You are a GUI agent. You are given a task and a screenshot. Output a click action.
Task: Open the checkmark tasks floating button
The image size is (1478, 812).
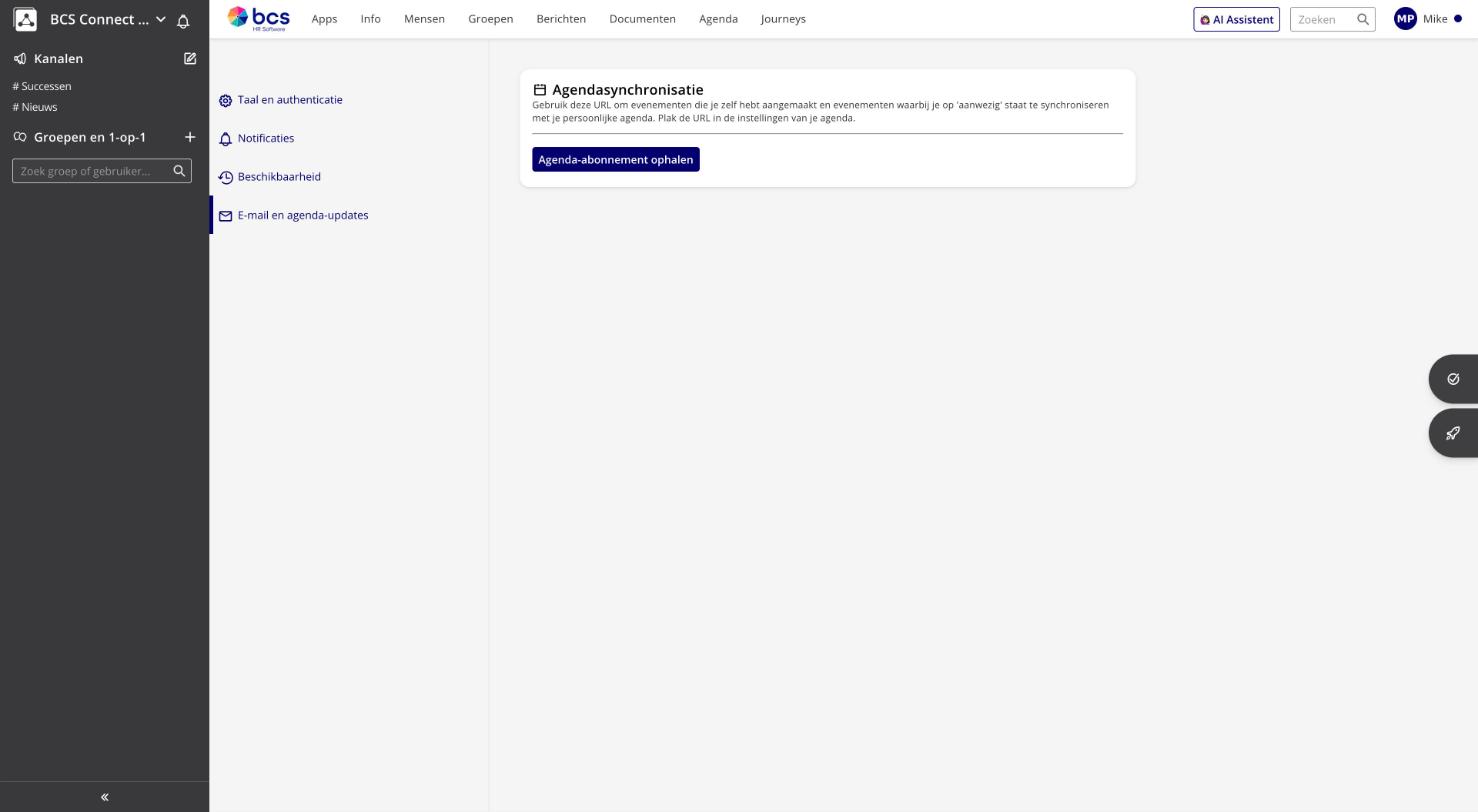click(1453, 379)
